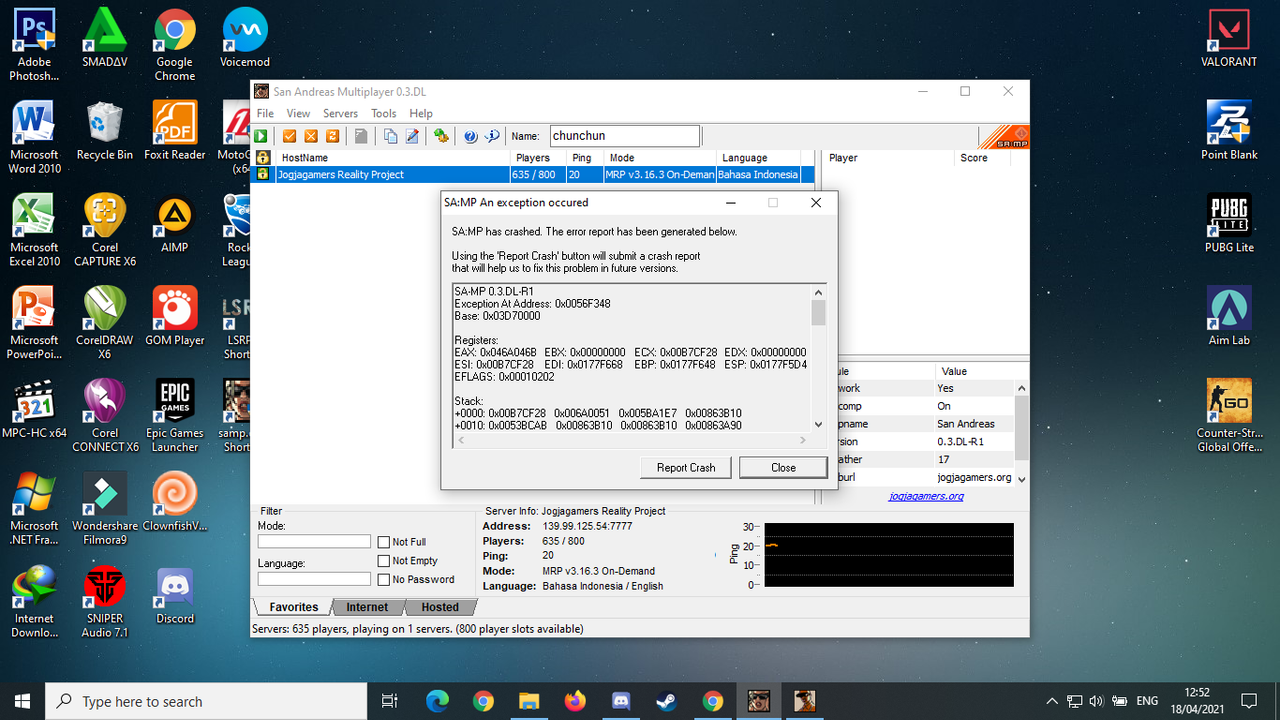Screen dimensions: 1280x720
Task: Open the notification center icon
Action: (1248, 701)
